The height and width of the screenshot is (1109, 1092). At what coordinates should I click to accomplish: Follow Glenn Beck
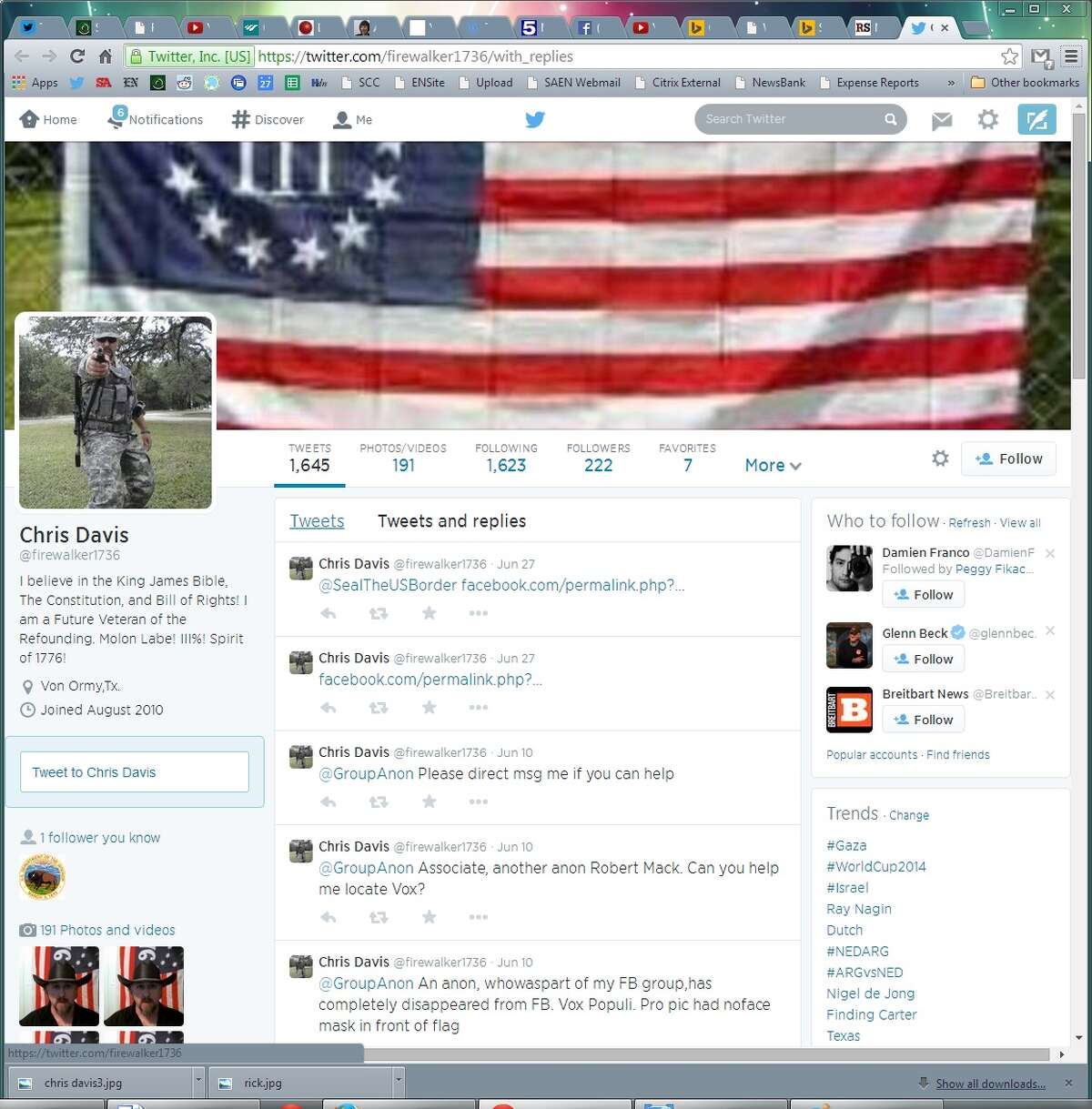[923, 659]
